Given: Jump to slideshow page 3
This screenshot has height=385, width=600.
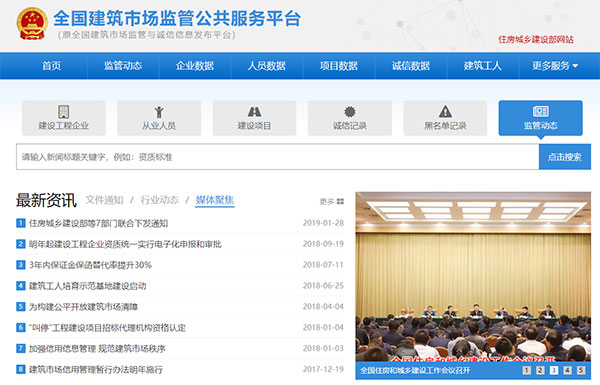Looking at the screenshot, I should point(554,370).
